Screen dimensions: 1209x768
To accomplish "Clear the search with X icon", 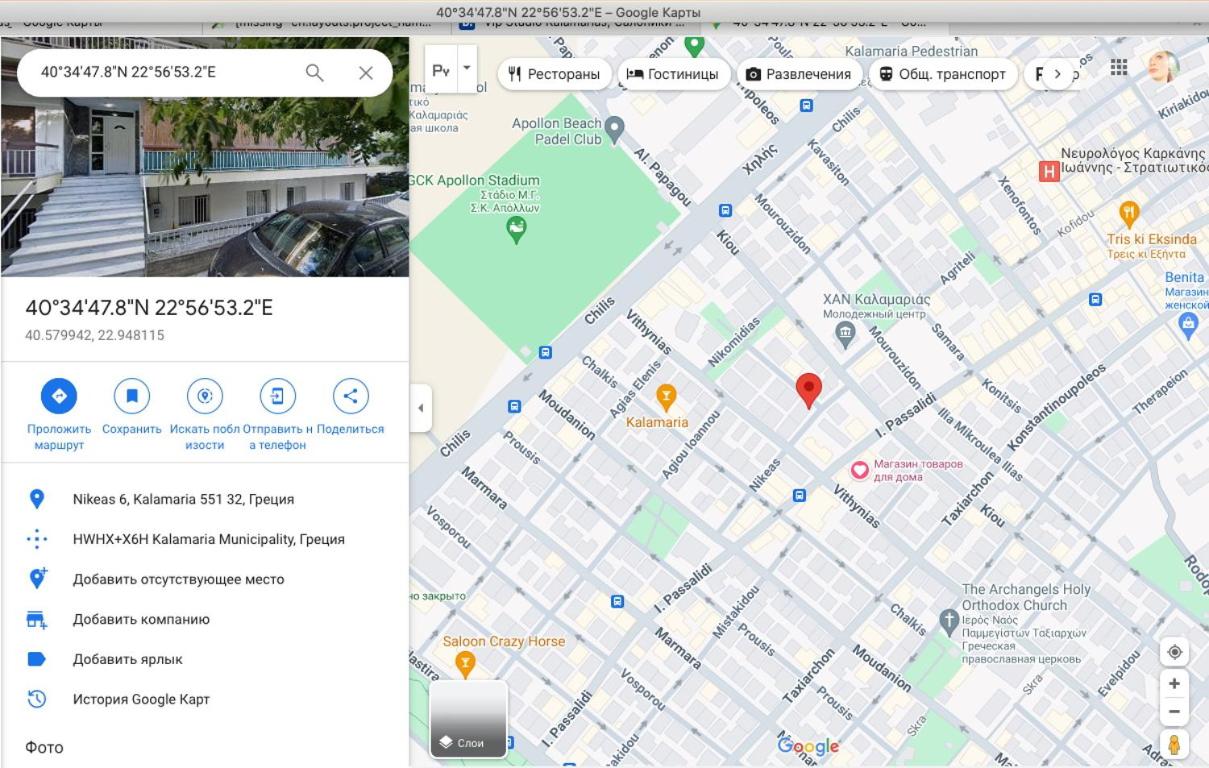I will 366,73.
